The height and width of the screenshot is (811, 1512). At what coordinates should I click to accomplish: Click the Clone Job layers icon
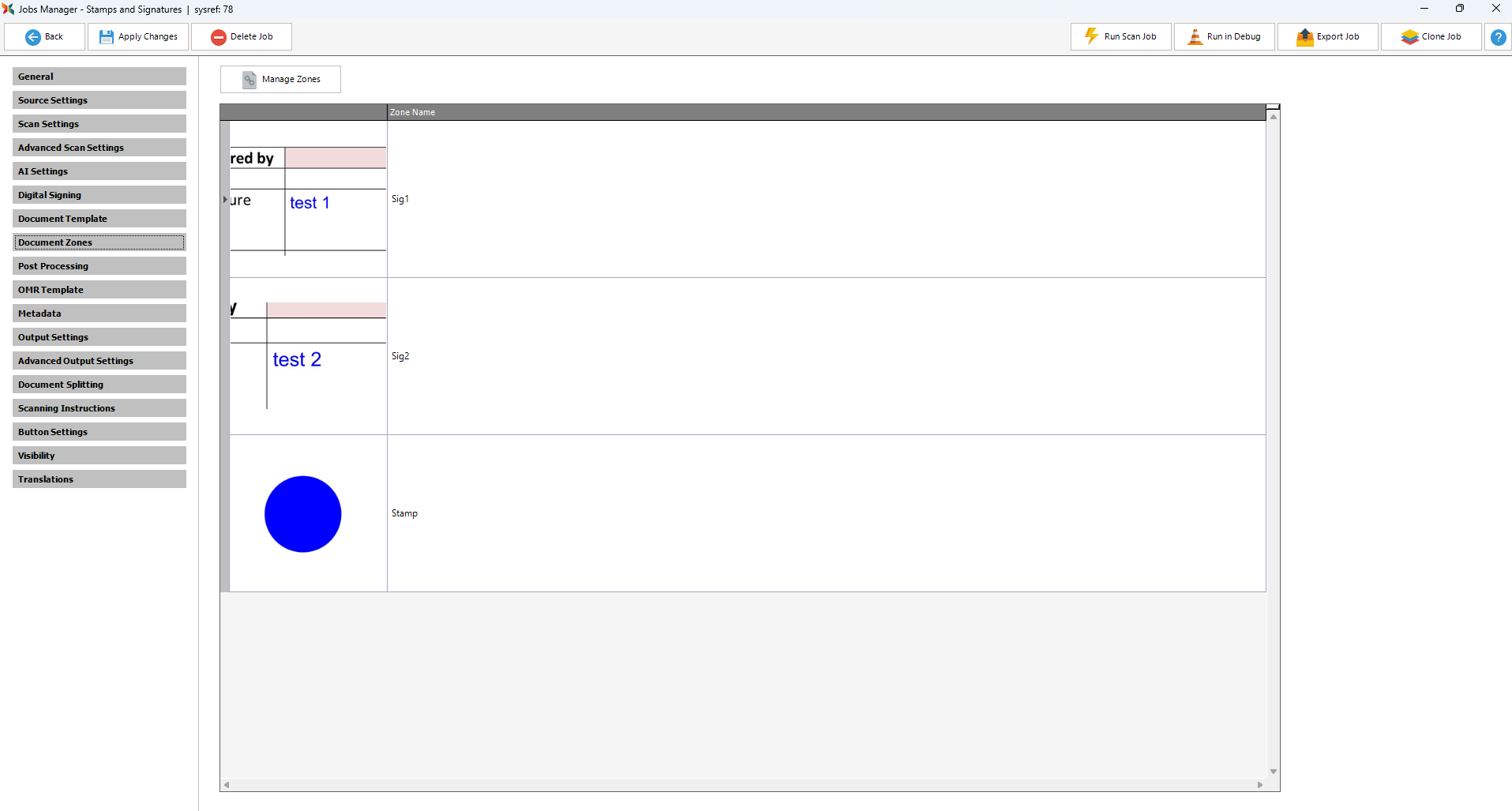1409,37
